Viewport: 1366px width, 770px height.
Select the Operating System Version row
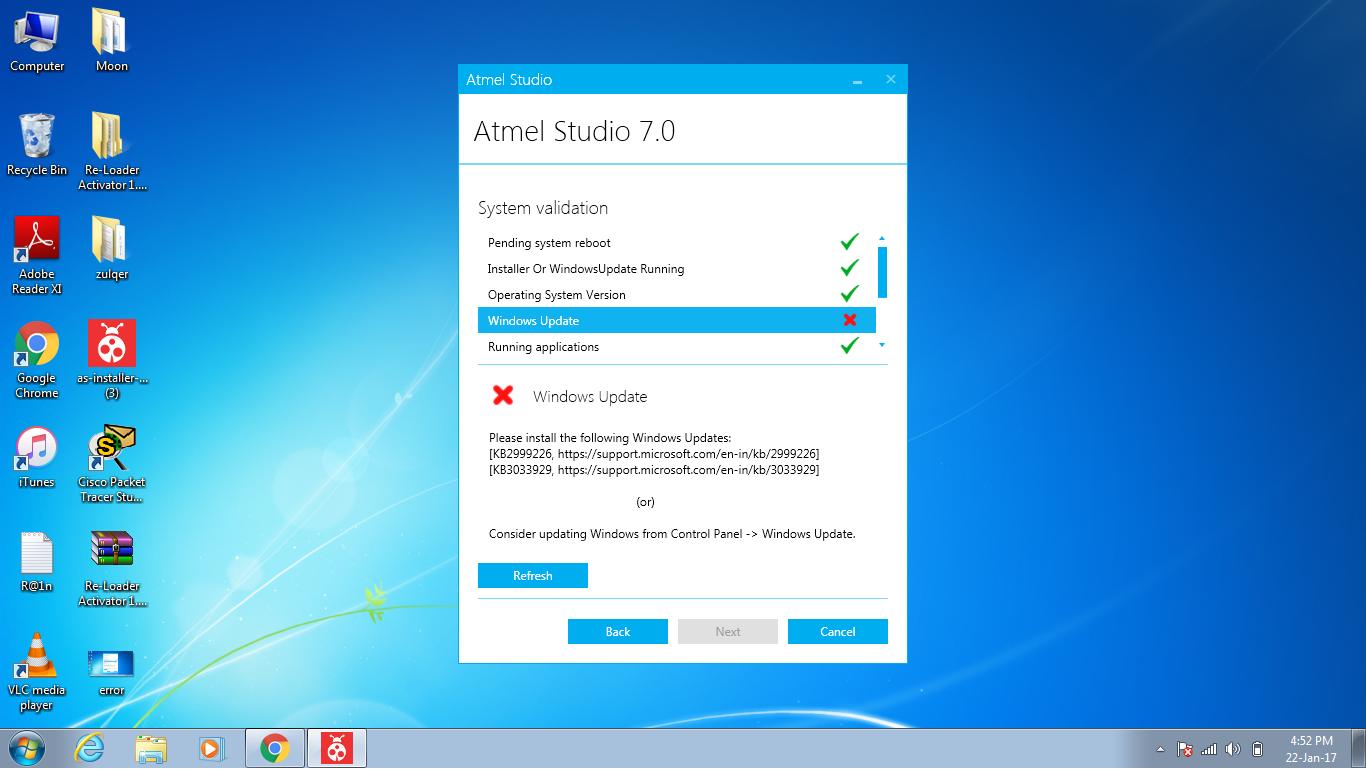[x=677, y=294]
